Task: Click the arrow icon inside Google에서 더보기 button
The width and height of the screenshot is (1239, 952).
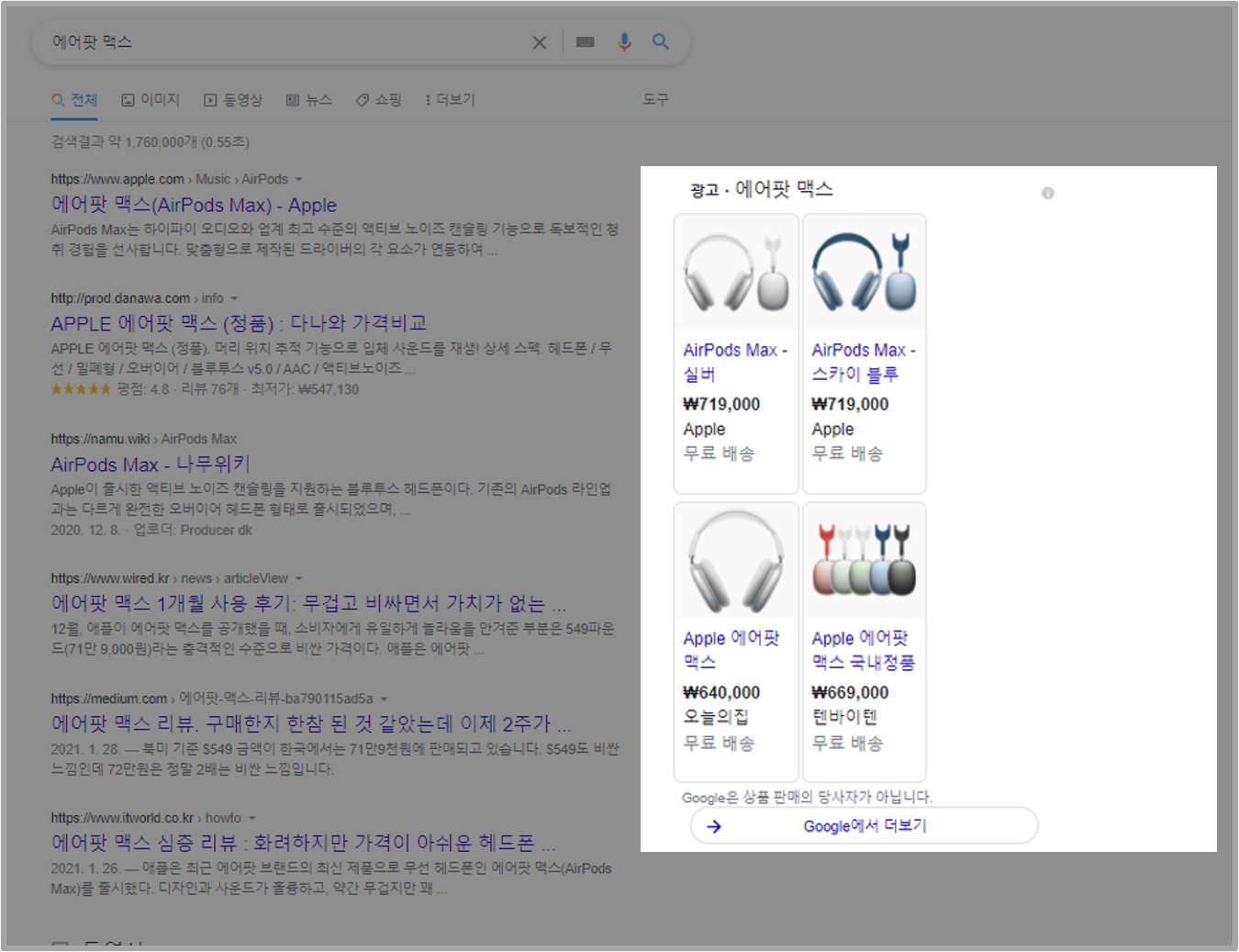Action: pyautogui.click(x=713, y=826)
